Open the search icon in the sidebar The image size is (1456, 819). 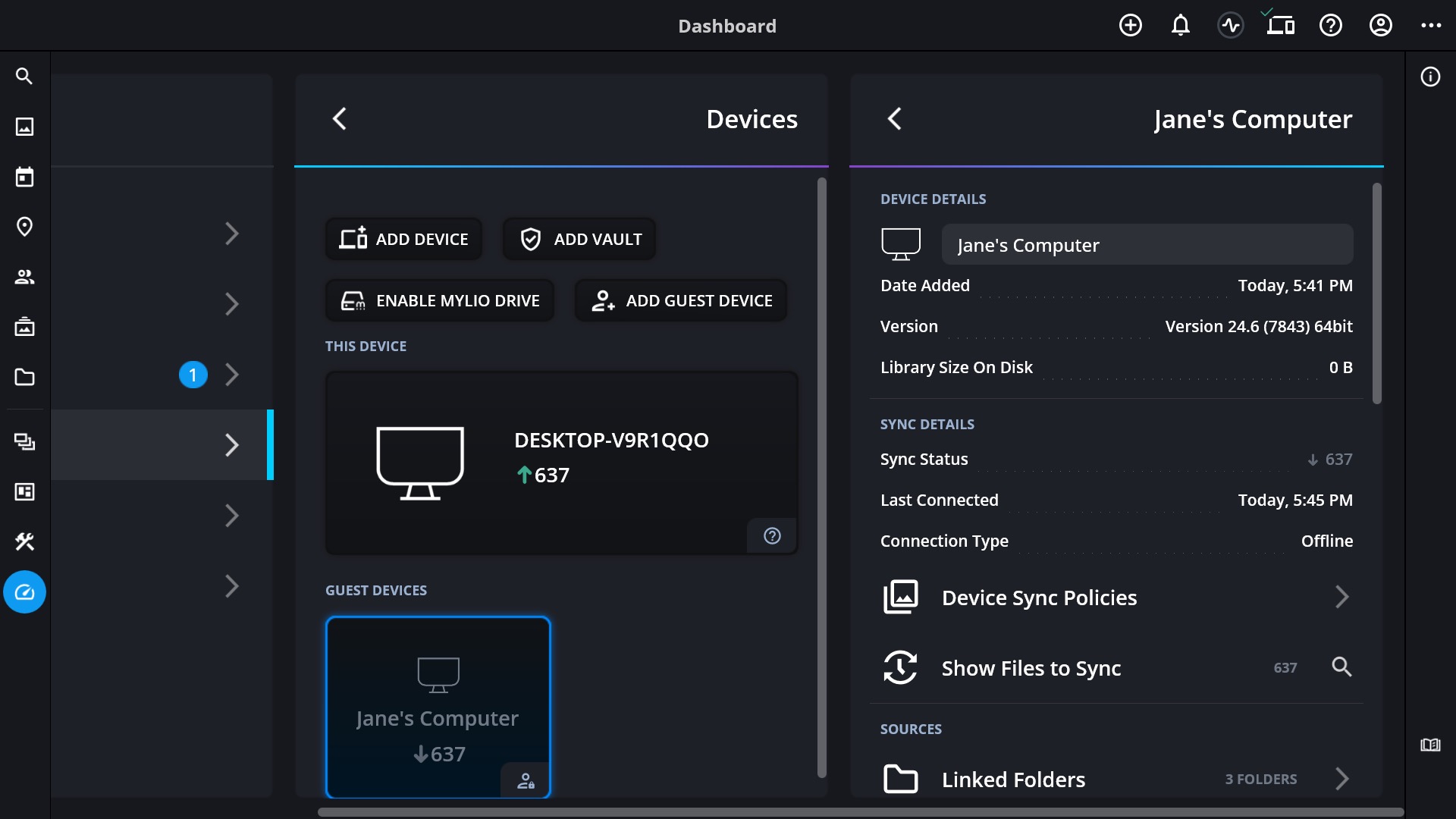coord(24,77)
